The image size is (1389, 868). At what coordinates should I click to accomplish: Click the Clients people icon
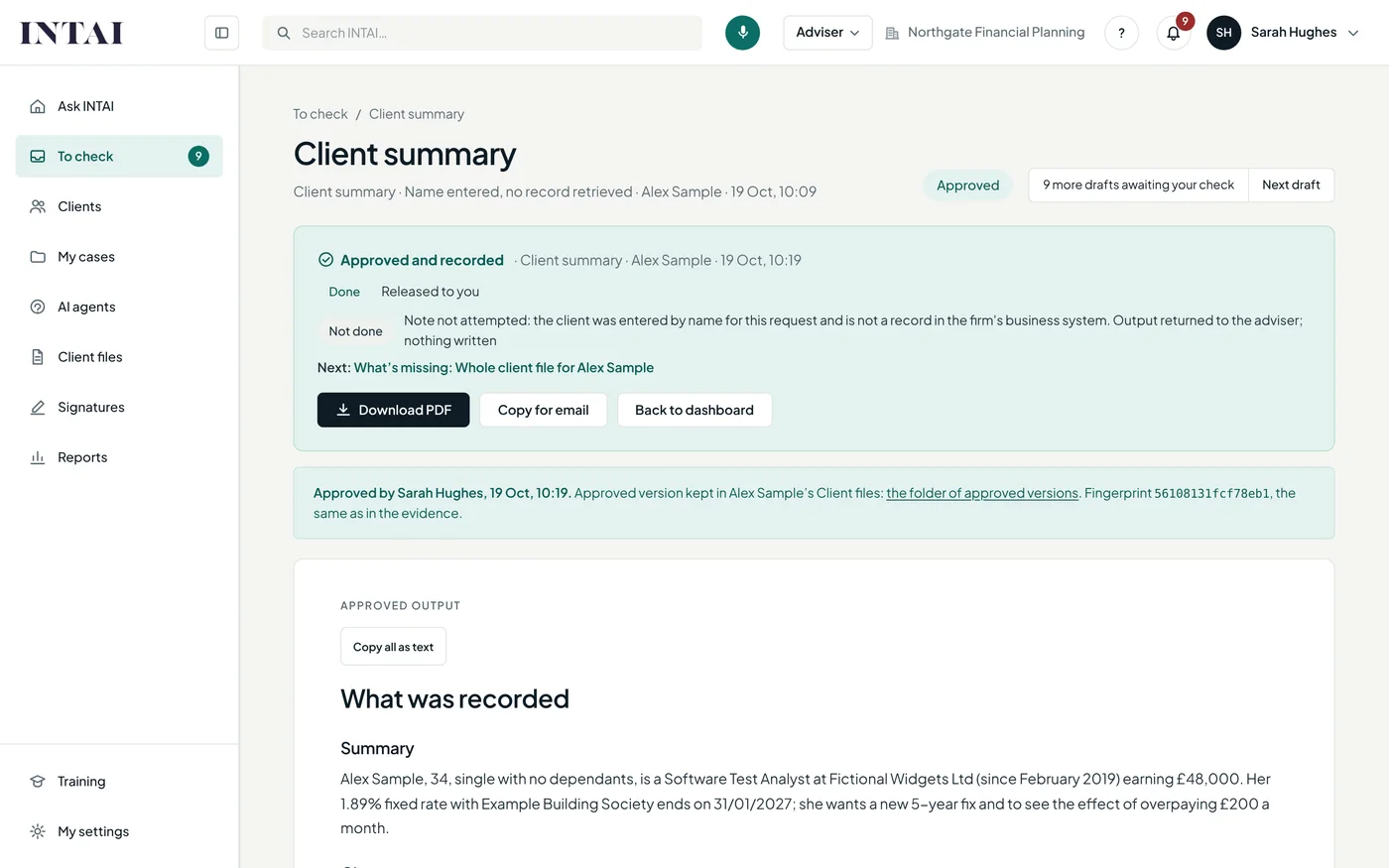38,206
